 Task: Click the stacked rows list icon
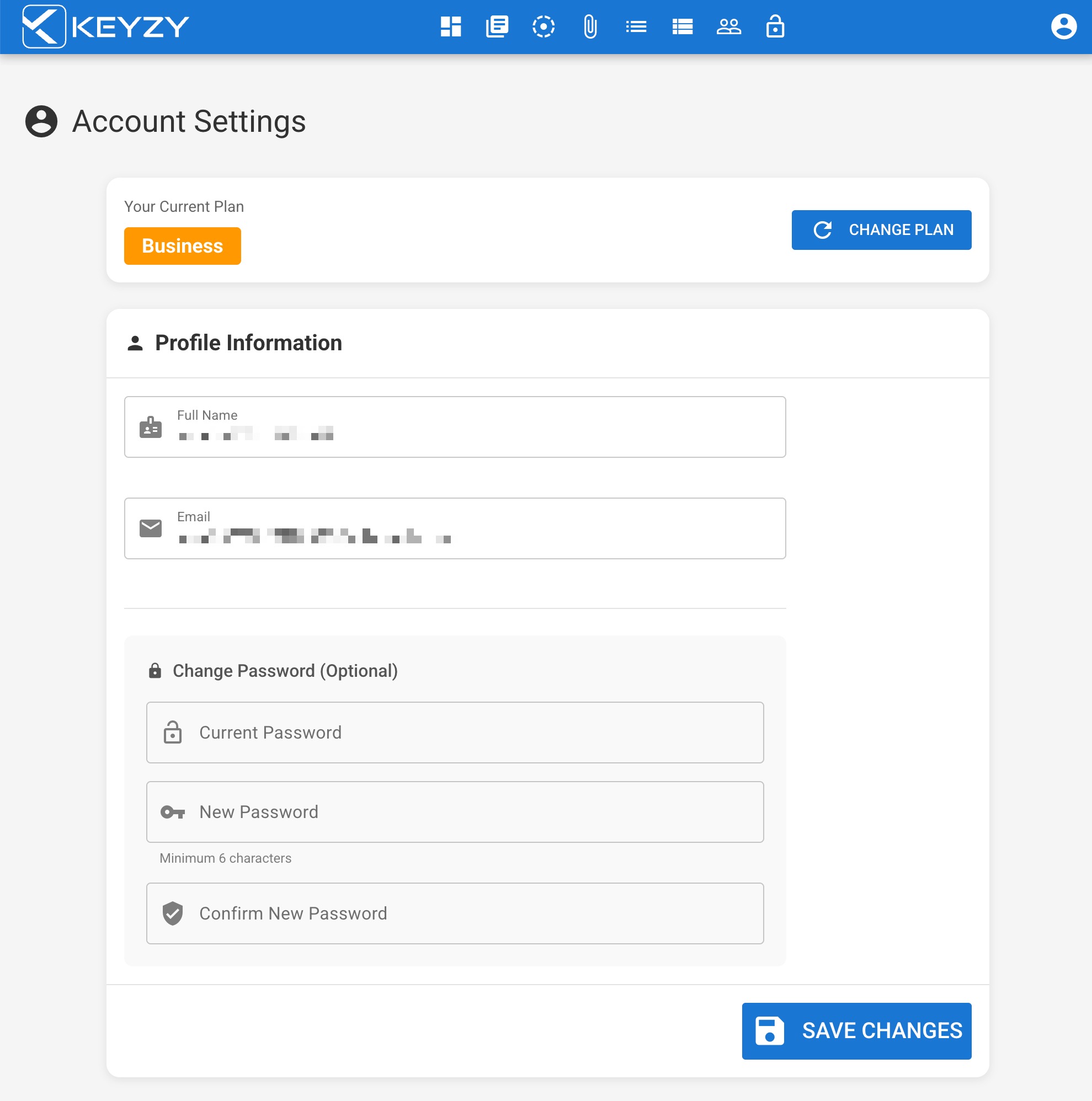pyautogui.click(x=682, y=27)
